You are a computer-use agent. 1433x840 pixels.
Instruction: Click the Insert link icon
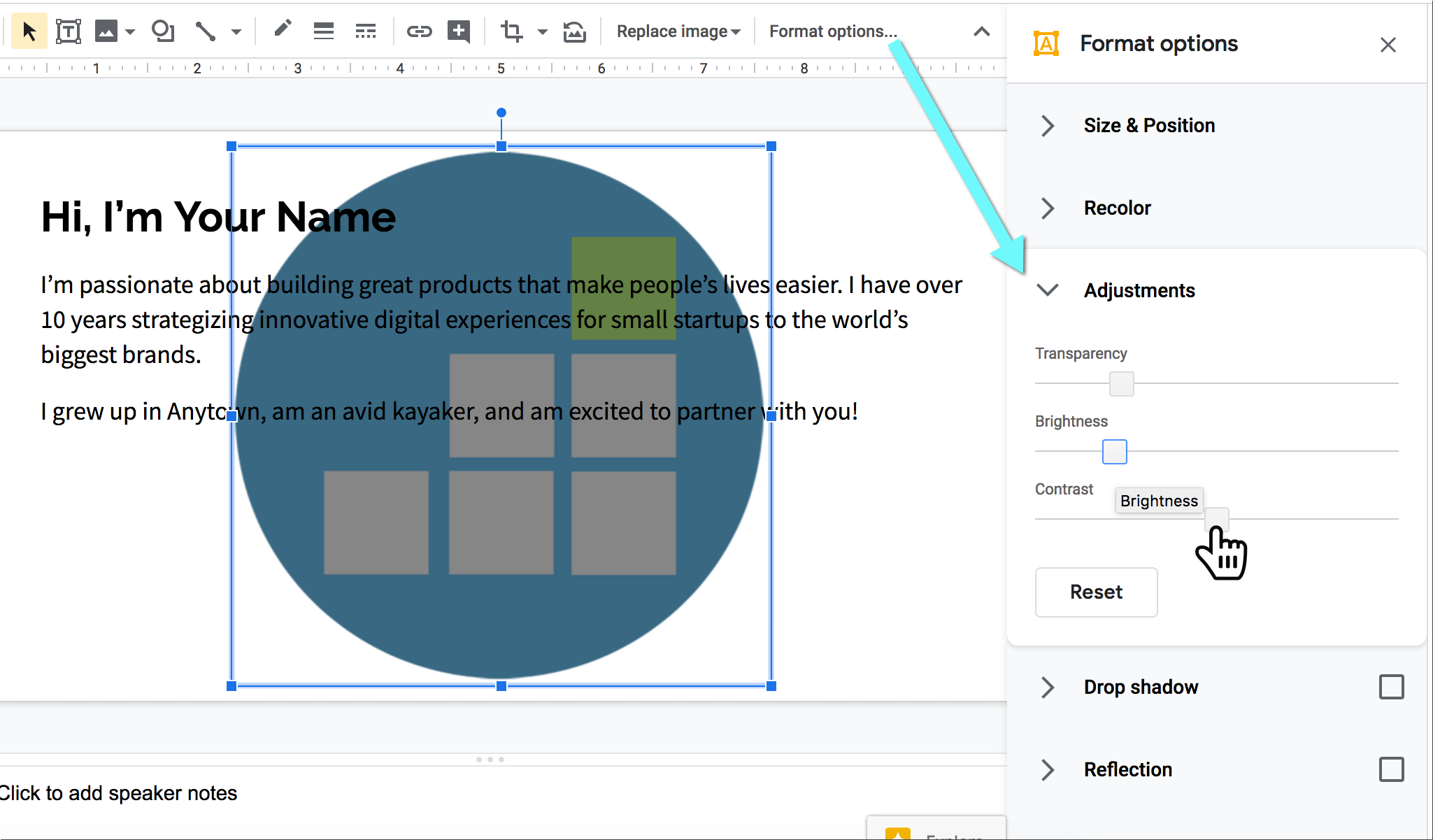point(419,31)
